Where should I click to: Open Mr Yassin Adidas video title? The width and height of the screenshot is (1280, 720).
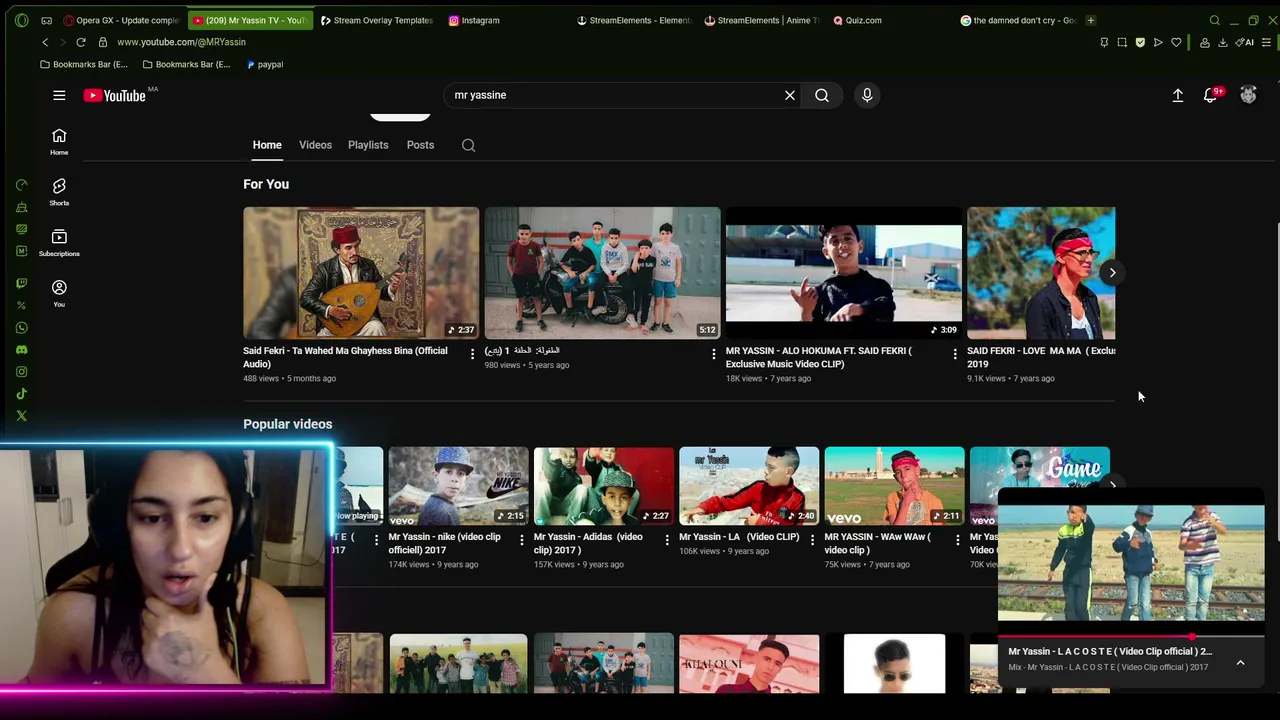(589, 543)
